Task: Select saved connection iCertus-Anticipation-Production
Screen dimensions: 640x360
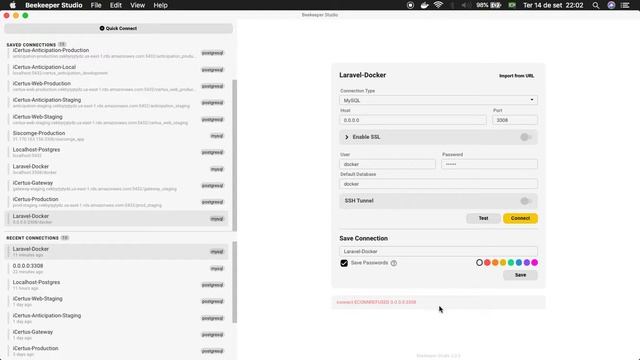Action: click(117, 53)
